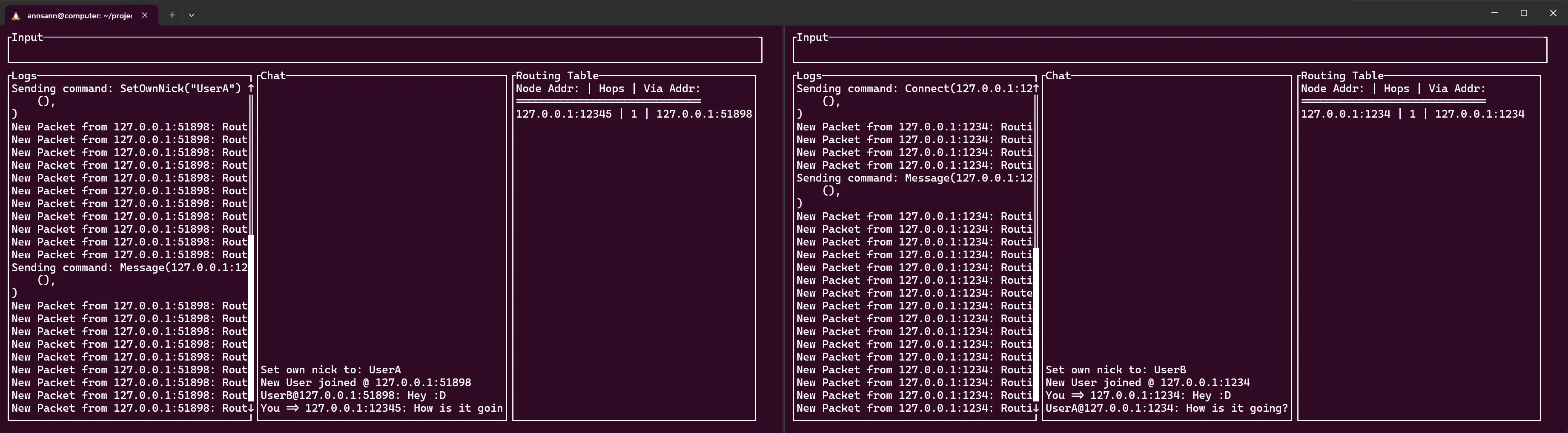Open a new terminal tab
Screen dimensions: 1568x433
(172, 15)
